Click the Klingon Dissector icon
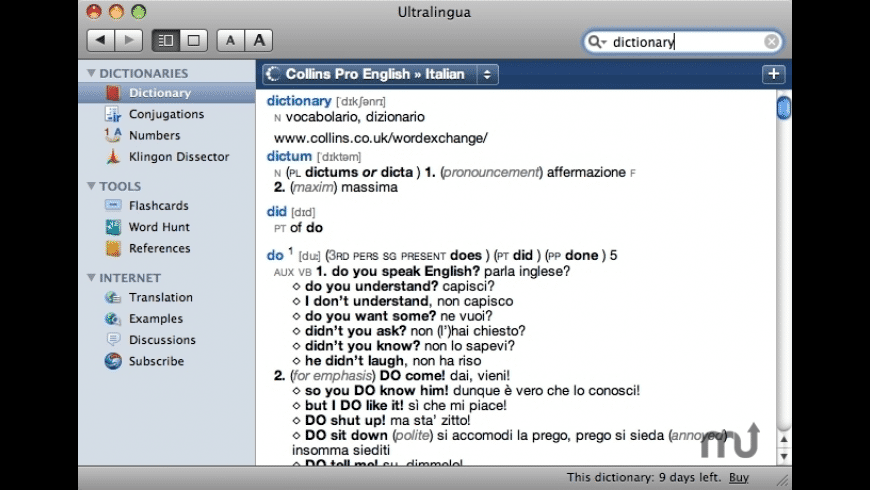The image size is (870, 490). (113, 156)
